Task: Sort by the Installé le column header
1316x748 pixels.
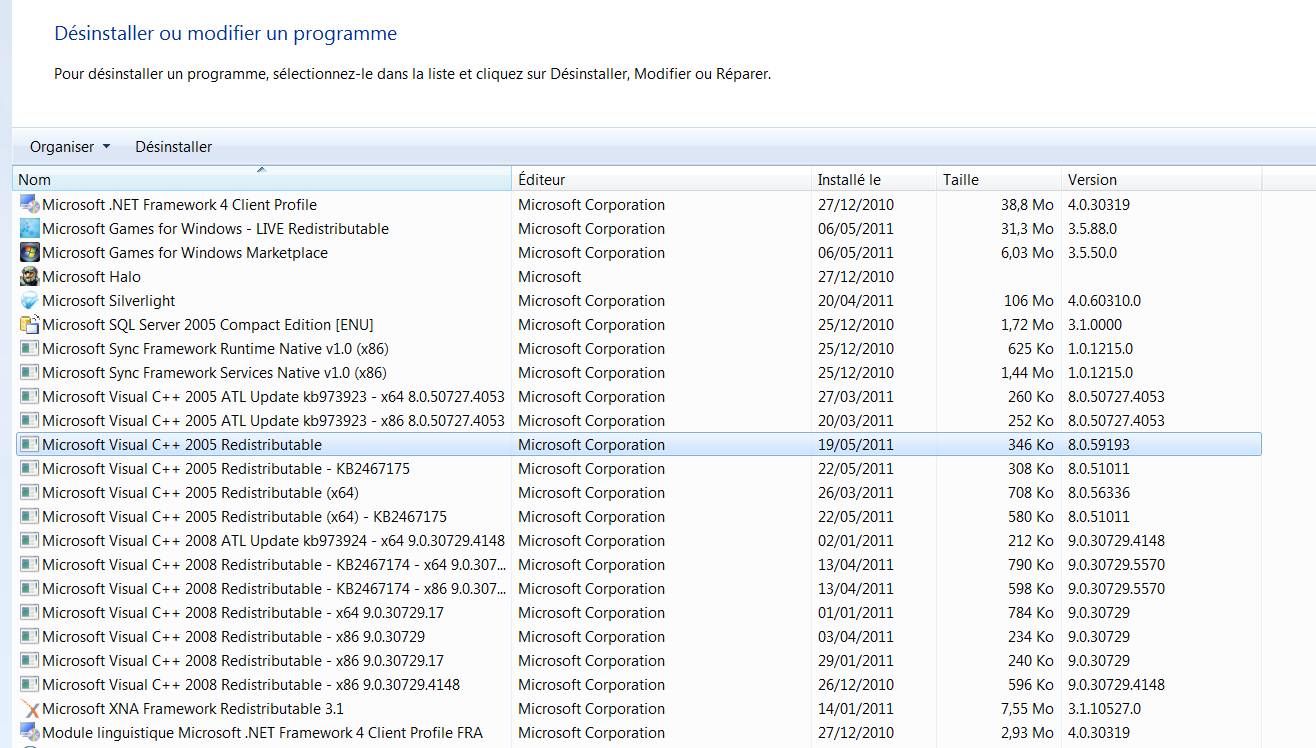Action: click(x=874, y=180)
